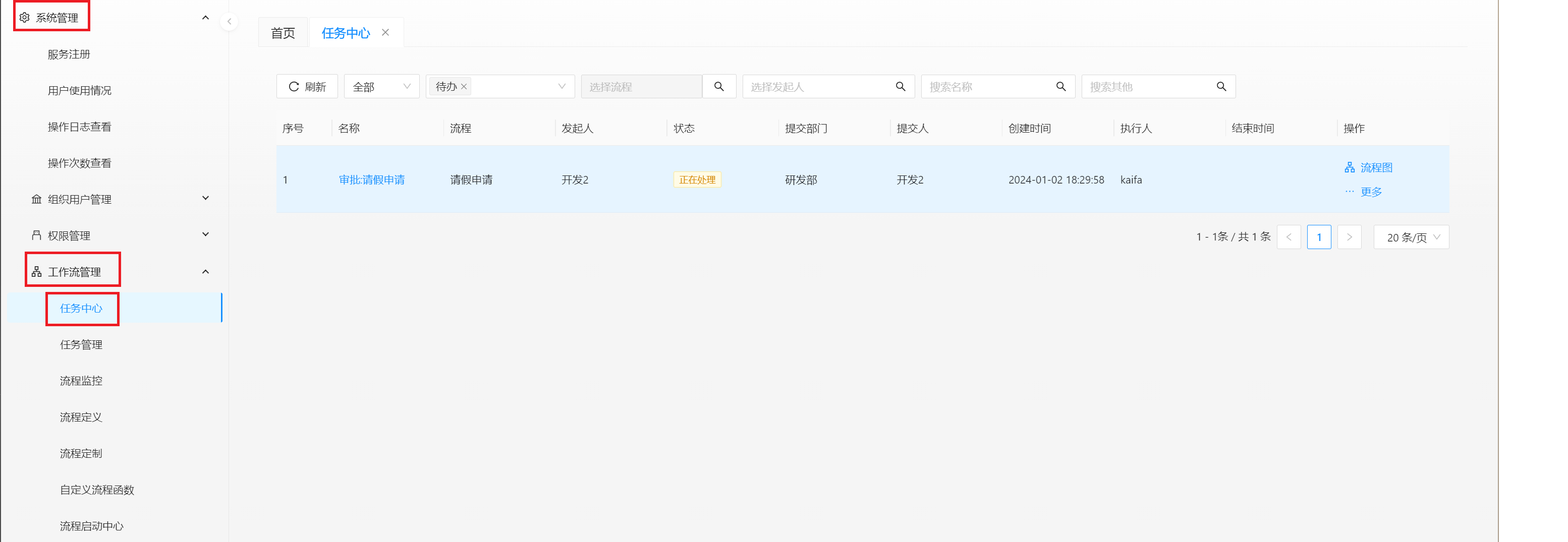The height and width of the screenshot is (542, 1568).
Task: Open 流程图 for the 请假申请 task
Action: (1368, 167)
